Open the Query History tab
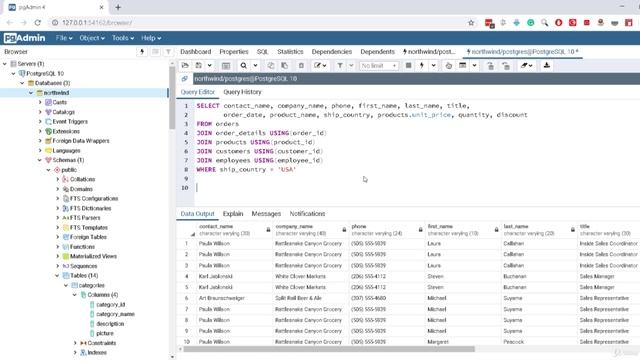640x360 pixels. pyautogui.click(x=242, y=92)
